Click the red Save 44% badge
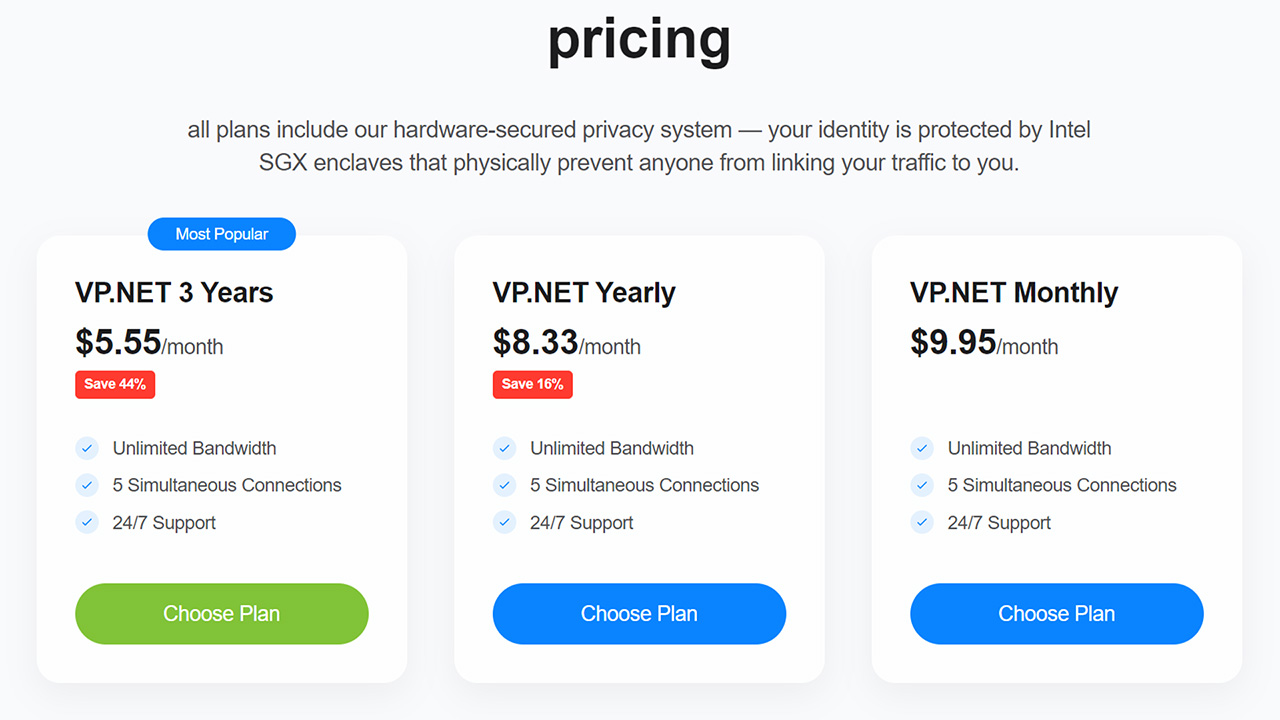Image resolution: width=1280 pixels, height=720 pixels. (115, 384)
